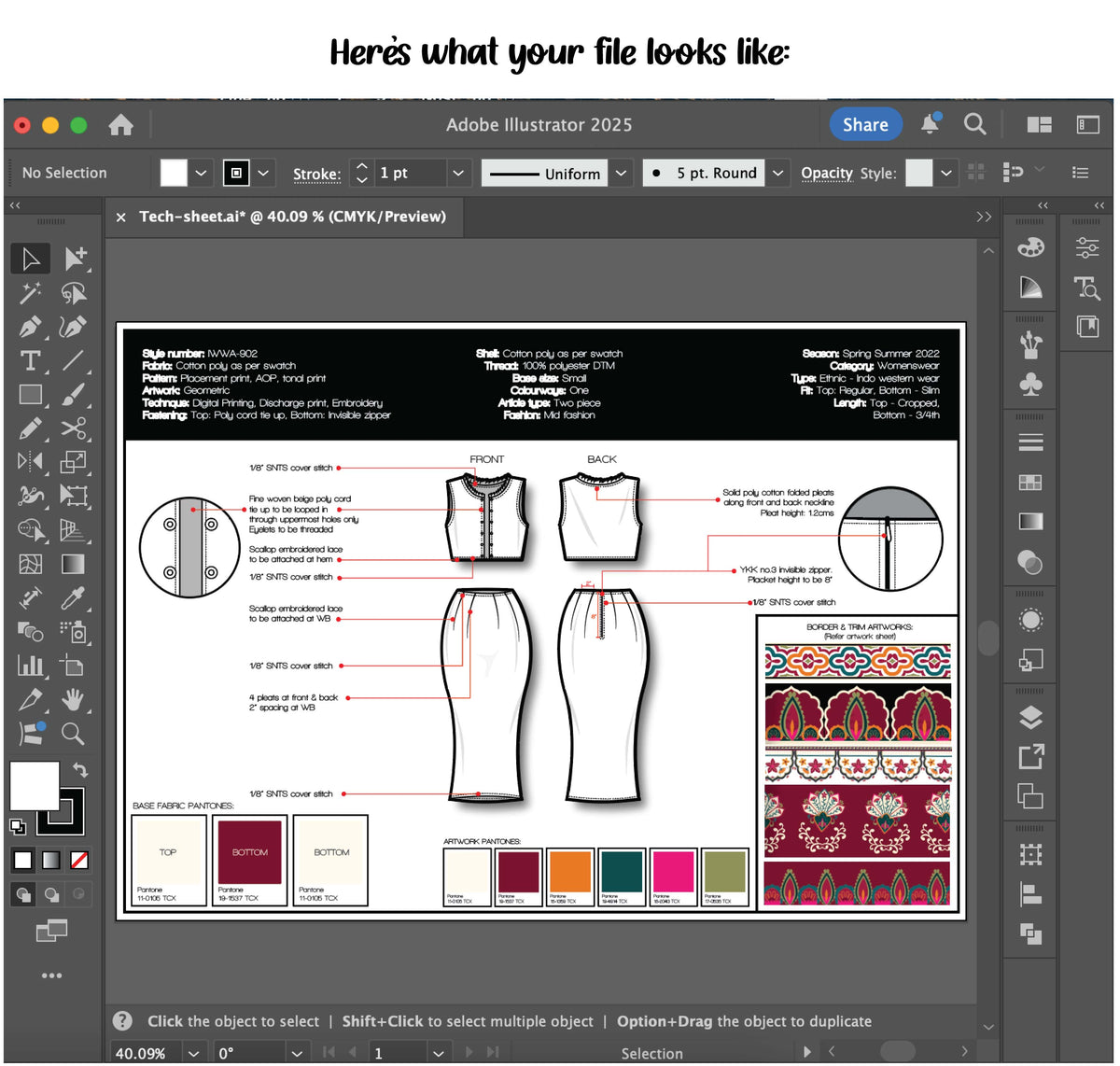The width and height of the screenshot is (1120, 1066).
Task: Choose the Column Graph tool
Action: (x=31, y=666)
